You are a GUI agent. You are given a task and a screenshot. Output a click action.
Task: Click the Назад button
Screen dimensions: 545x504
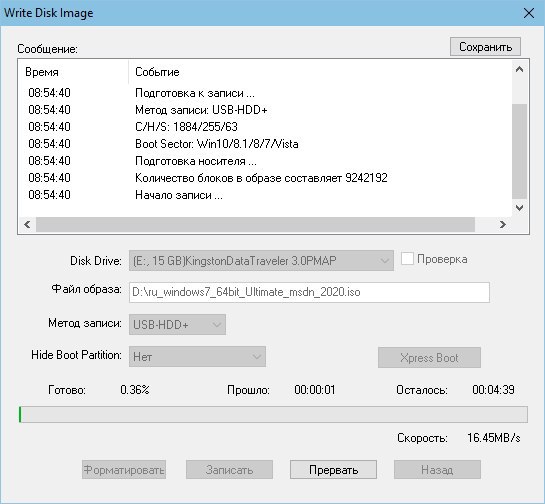click(x=437, y=470)
